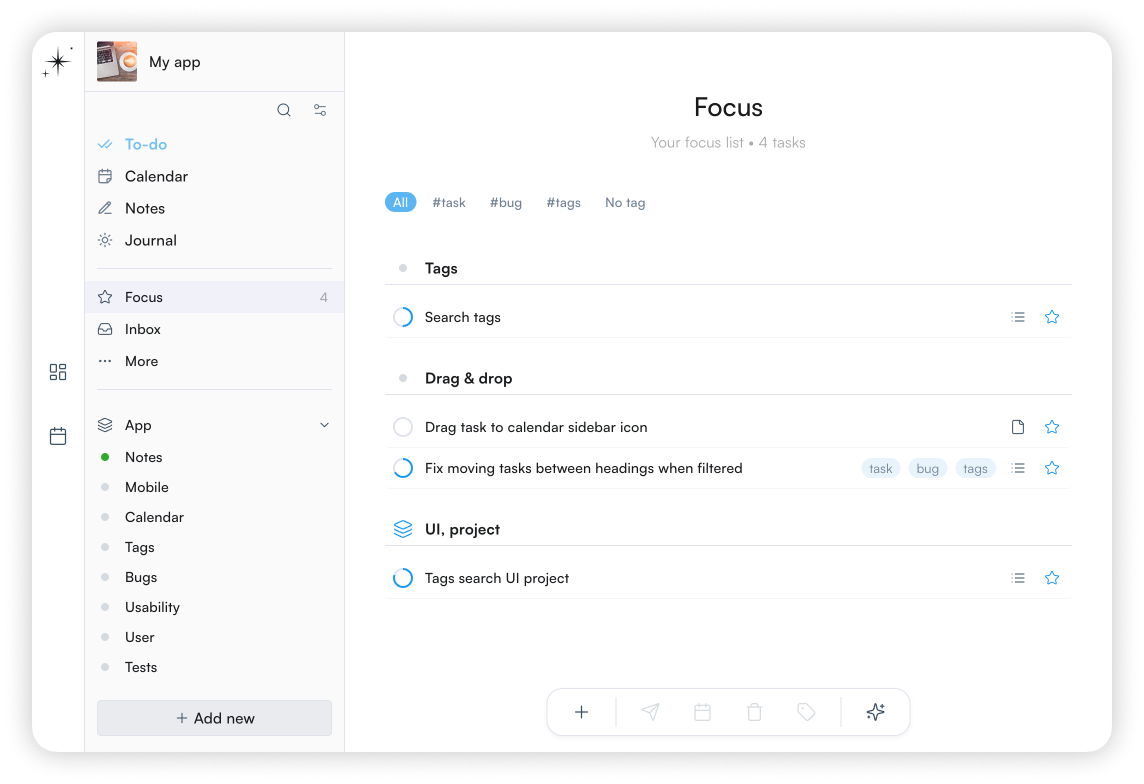Click the tag icon in bottom toolbar
This screenshot has height=784, width=1144.
coord(806,712)
